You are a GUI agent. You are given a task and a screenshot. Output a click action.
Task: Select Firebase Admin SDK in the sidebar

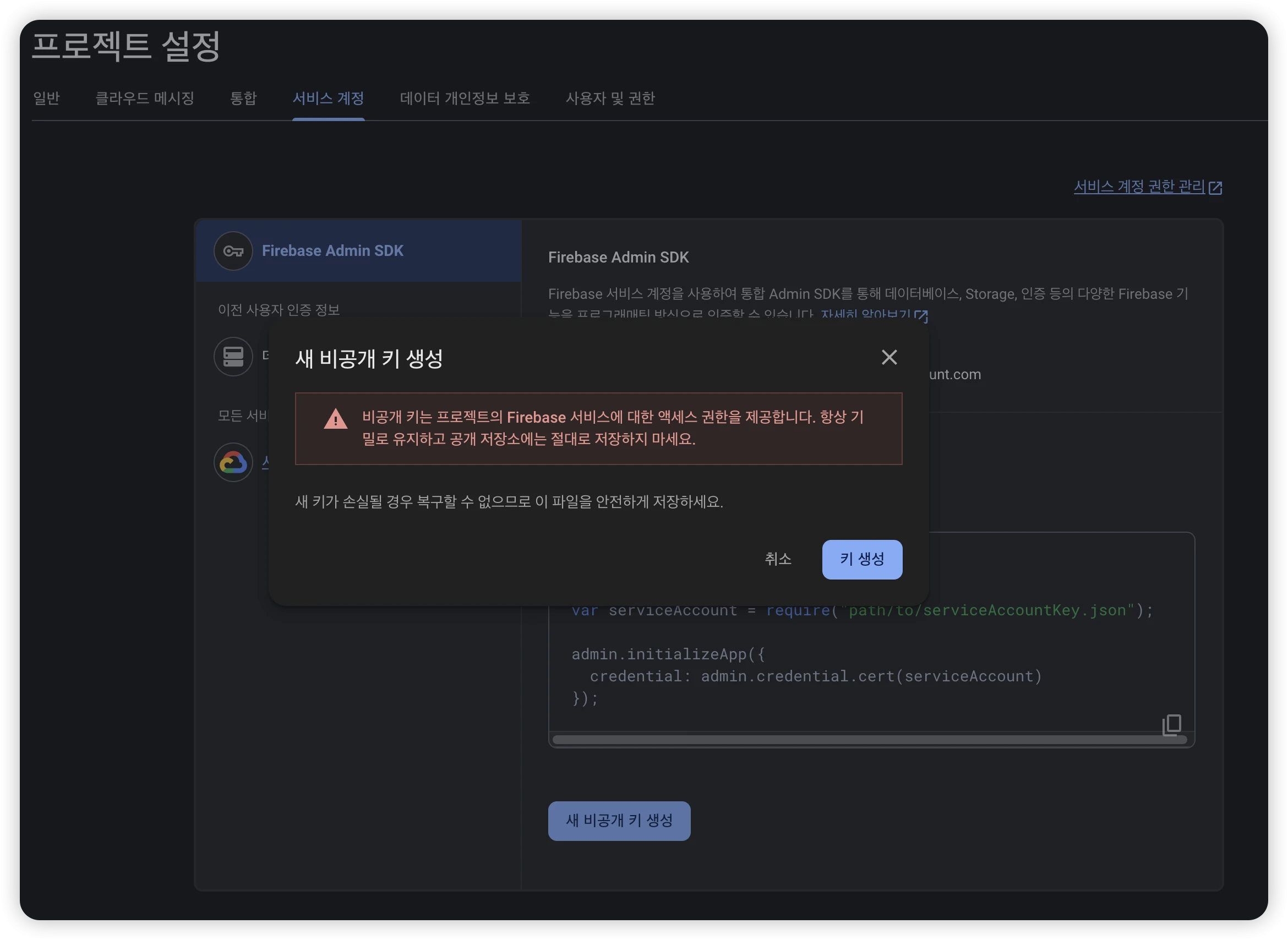coord(358,251)
